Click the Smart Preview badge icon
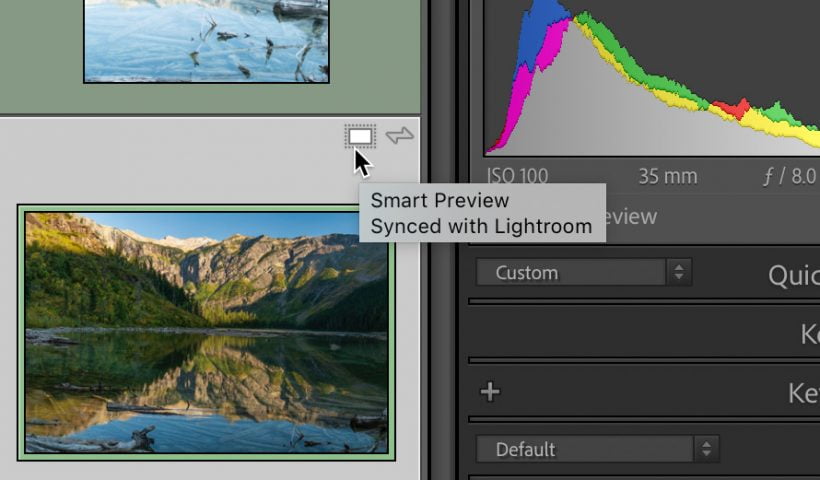The height and width of the screenshot is (480, 820). pos(360,136)
